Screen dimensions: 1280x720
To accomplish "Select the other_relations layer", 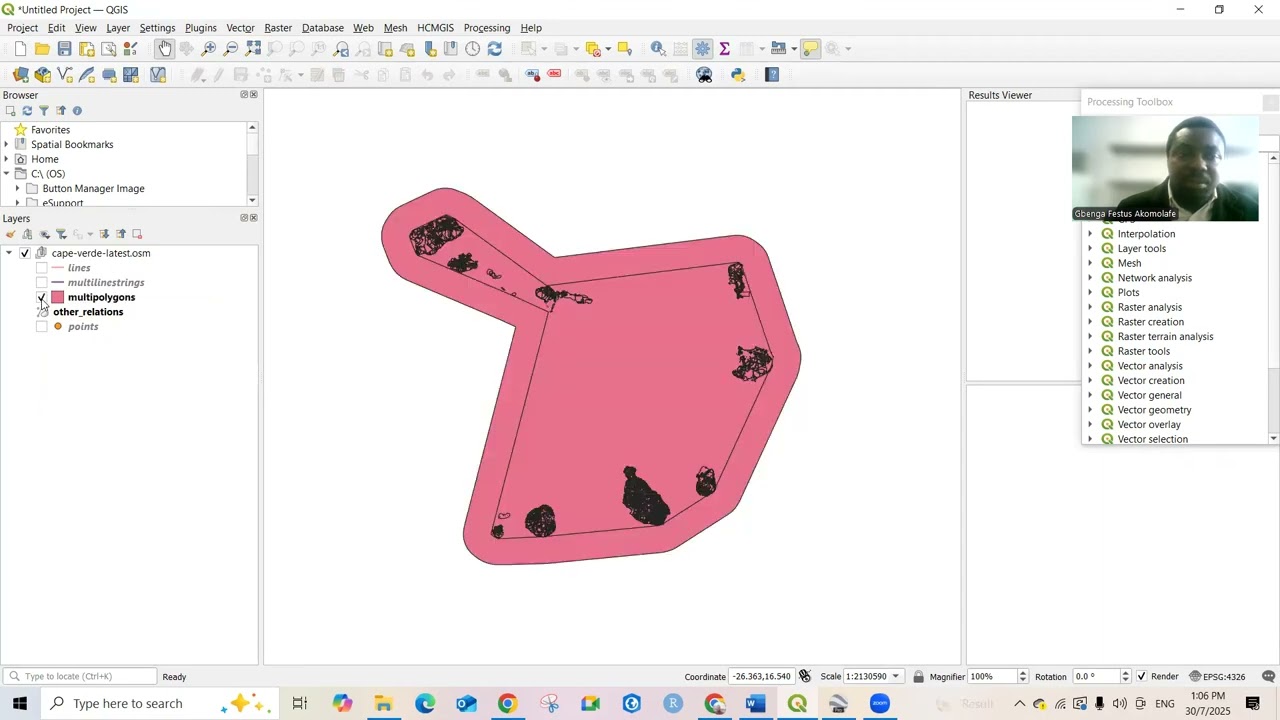I will pyautogui.click(x=88, y=312).
